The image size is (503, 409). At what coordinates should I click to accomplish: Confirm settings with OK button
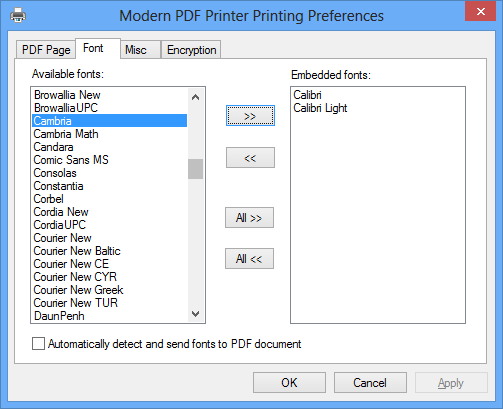289,383
